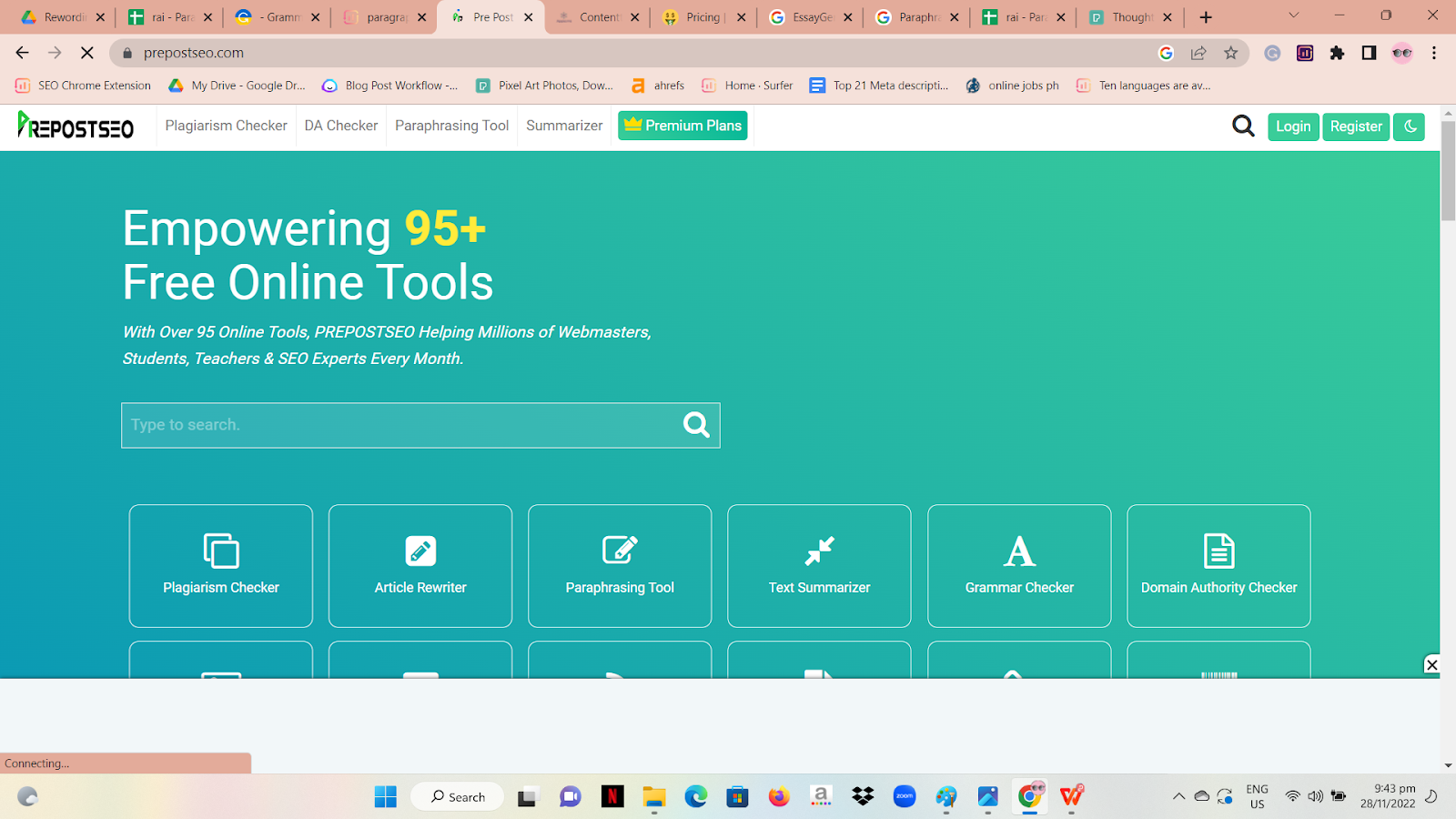Click the taskbar Search box
The height and width of the screenshot is (819, 1456).
[457, 797]
